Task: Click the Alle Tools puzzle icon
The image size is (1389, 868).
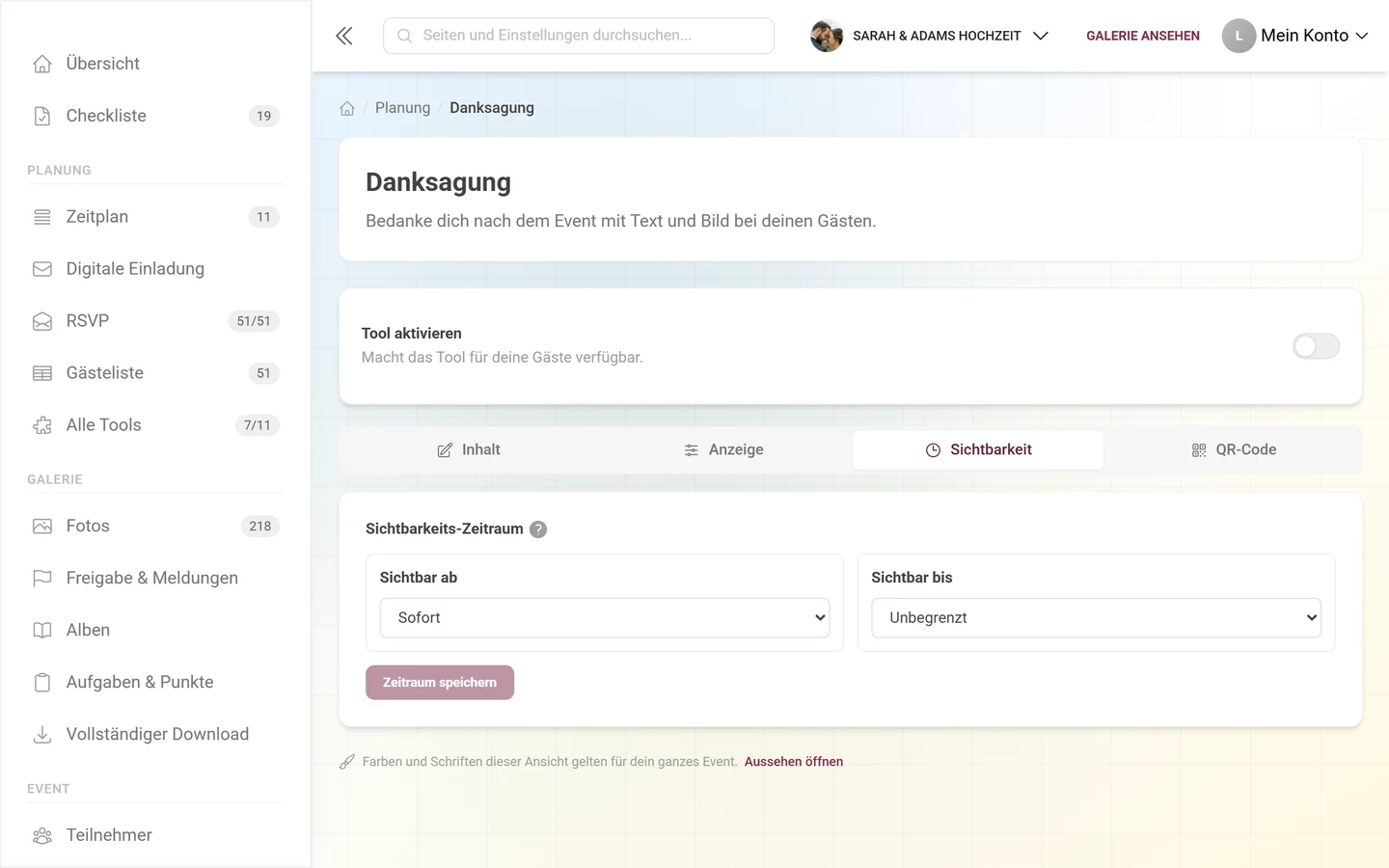Action: [x=42, y=425]
